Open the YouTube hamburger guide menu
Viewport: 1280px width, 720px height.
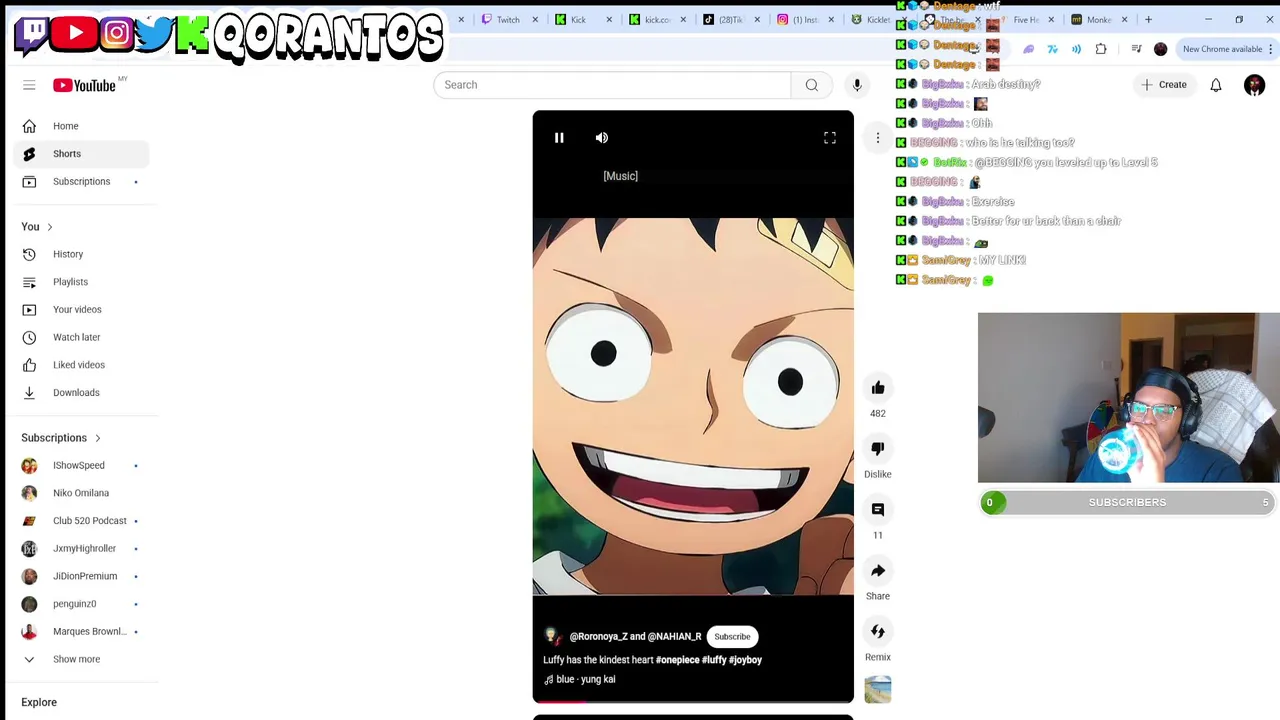pyautogui.click(x=29, y=85)
